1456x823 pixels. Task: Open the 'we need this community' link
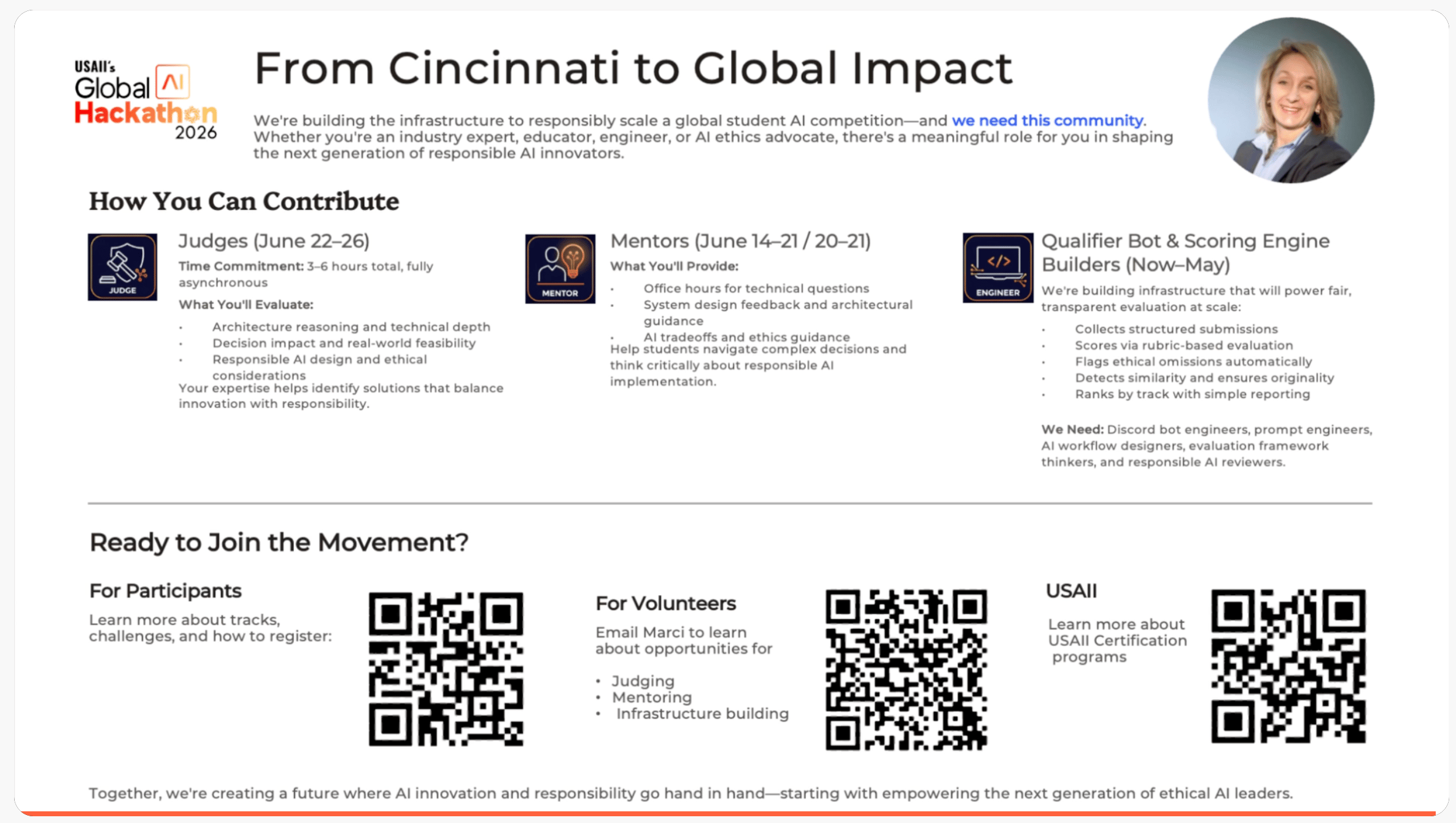click(x=1047, y=120)
